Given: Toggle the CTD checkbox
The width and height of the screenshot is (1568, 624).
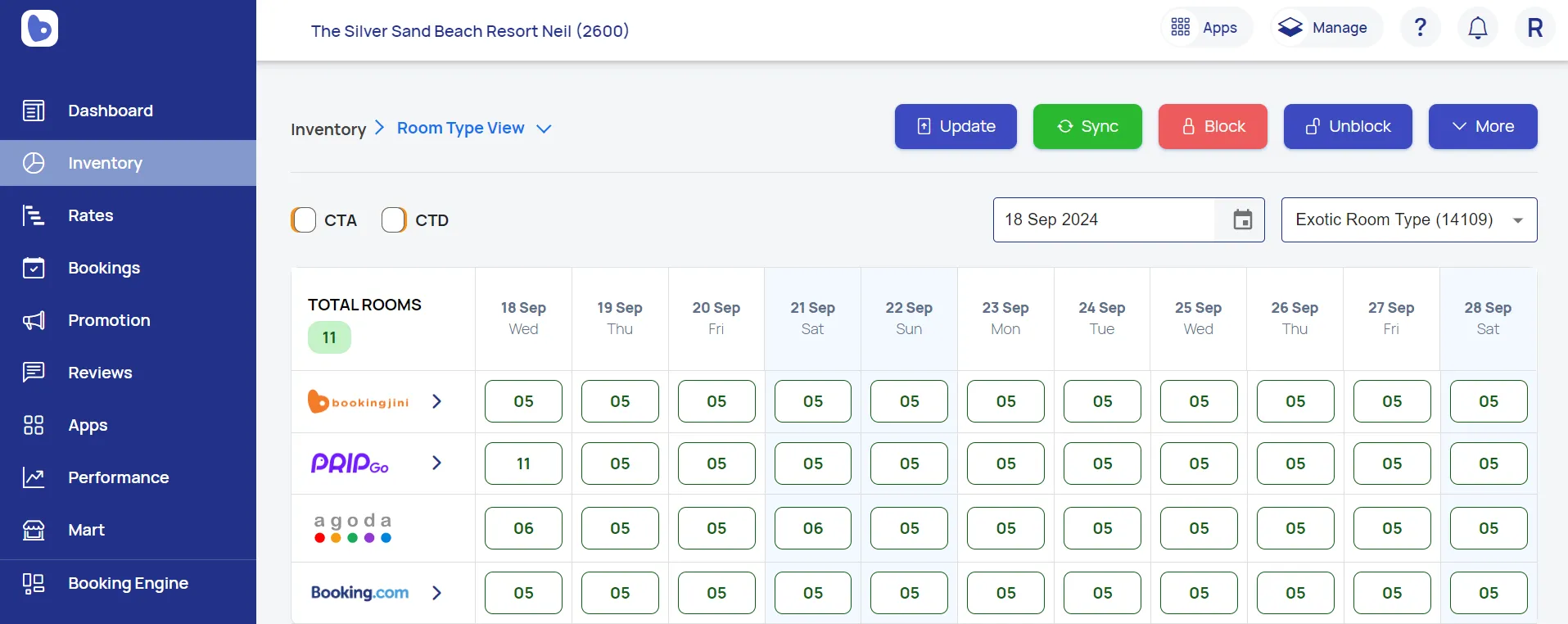Looking at the screenshot, I should point(394,220).
